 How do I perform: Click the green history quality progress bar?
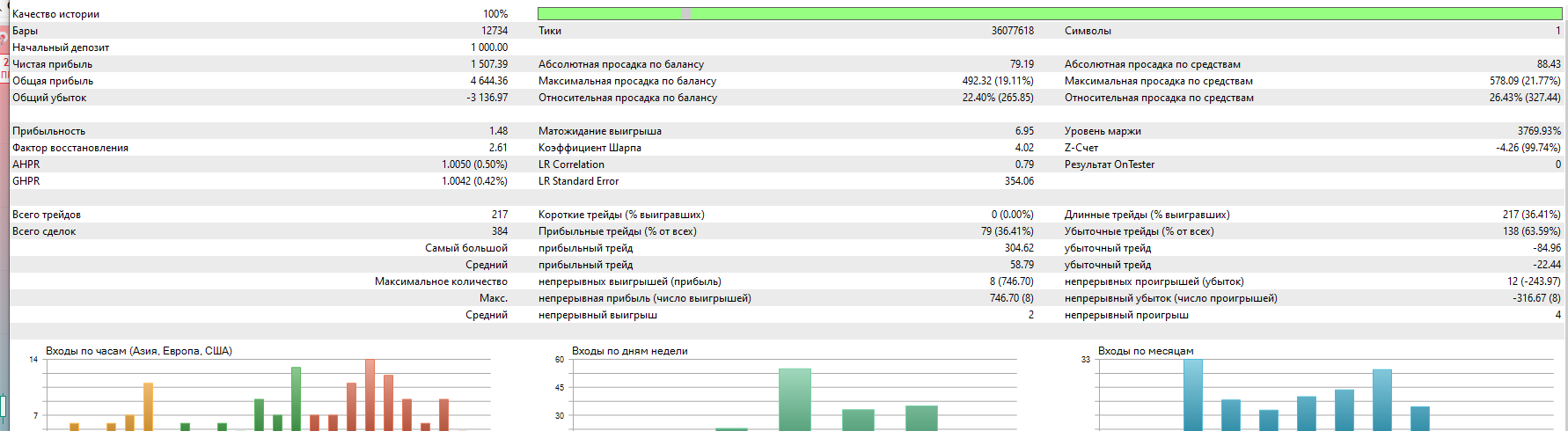coord(1050,14)
